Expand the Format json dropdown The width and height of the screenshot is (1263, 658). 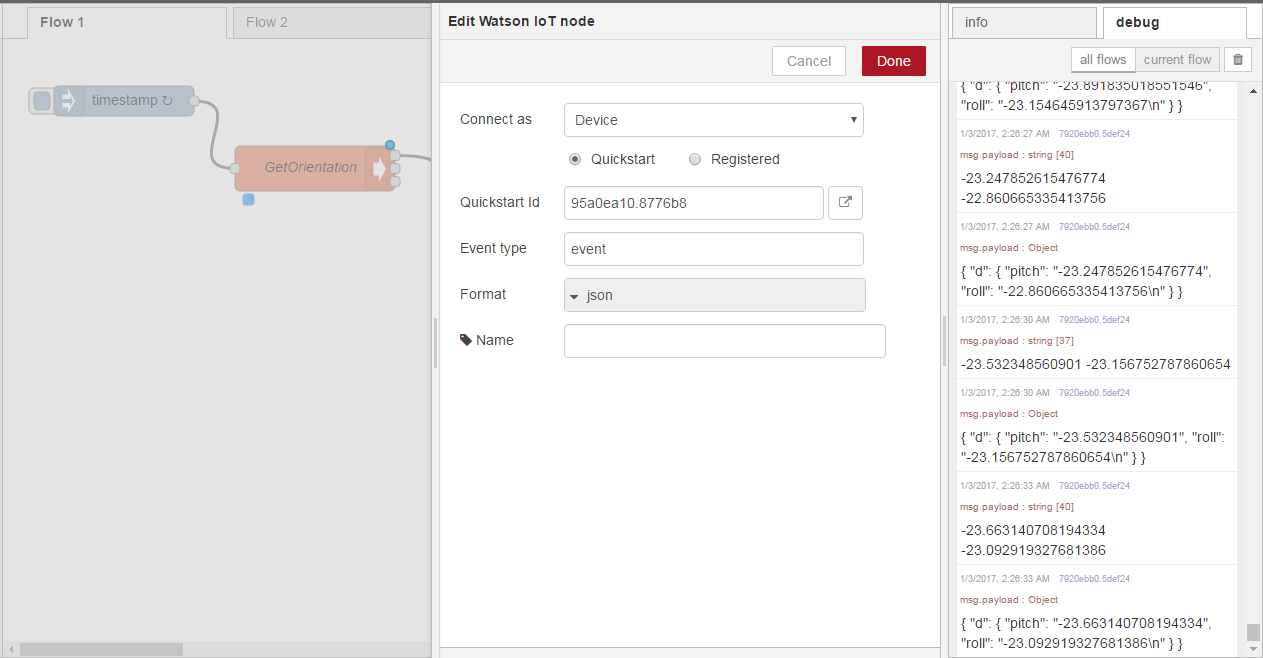[714, 295]
